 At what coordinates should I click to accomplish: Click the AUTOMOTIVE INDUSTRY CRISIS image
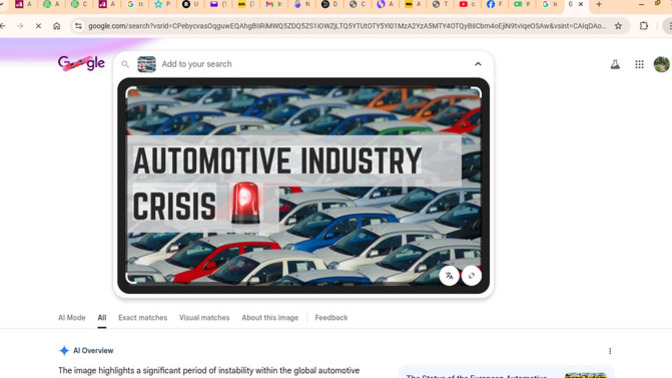(x=303, y=186)
